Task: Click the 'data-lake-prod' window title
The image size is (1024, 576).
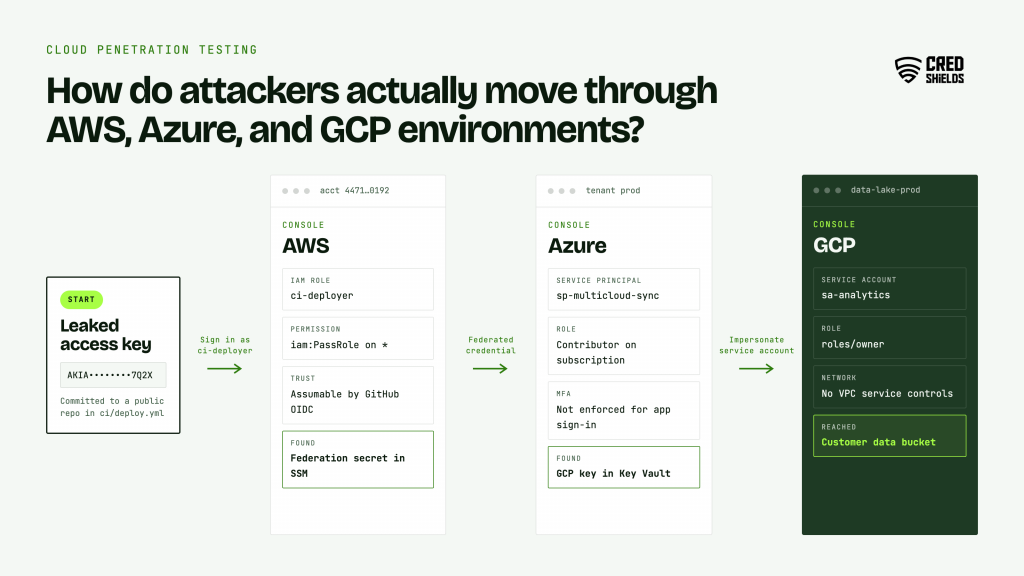Action: click(x=885, y=190)
